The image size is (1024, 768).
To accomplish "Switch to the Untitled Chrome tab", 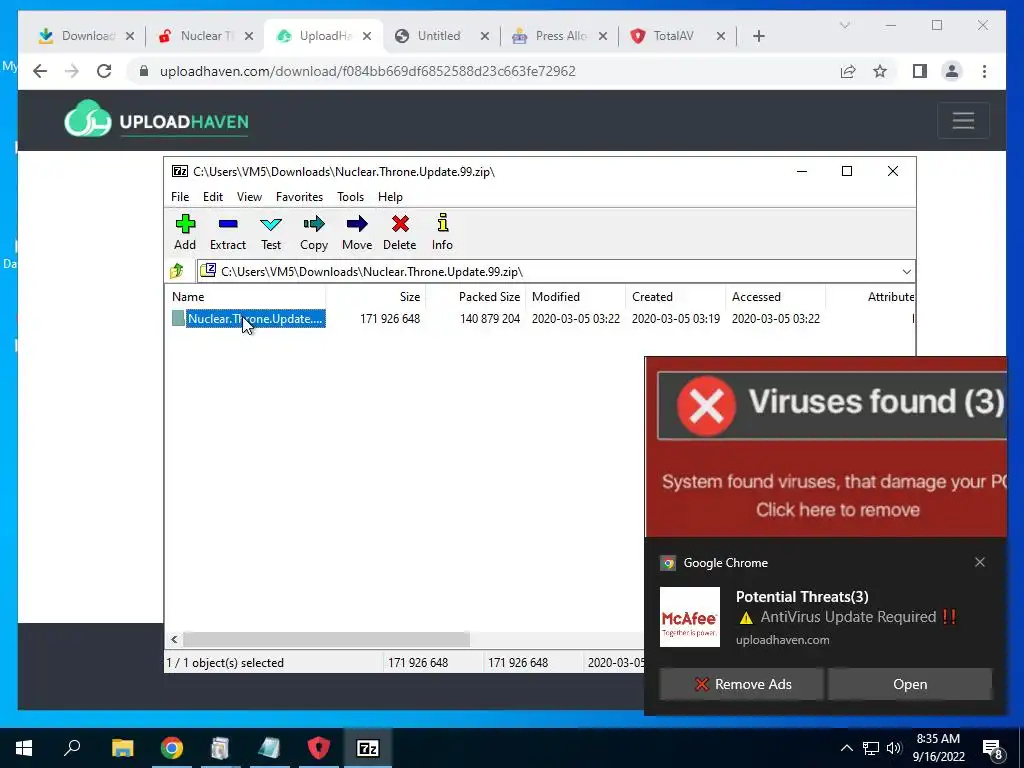I will pos(439,36).
